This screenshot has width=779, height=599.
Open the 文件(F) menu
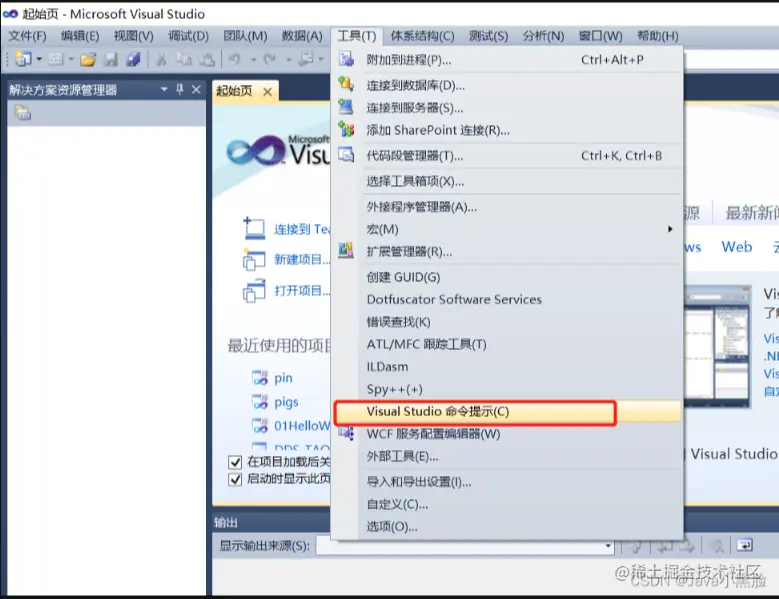[x=28, y=36]
